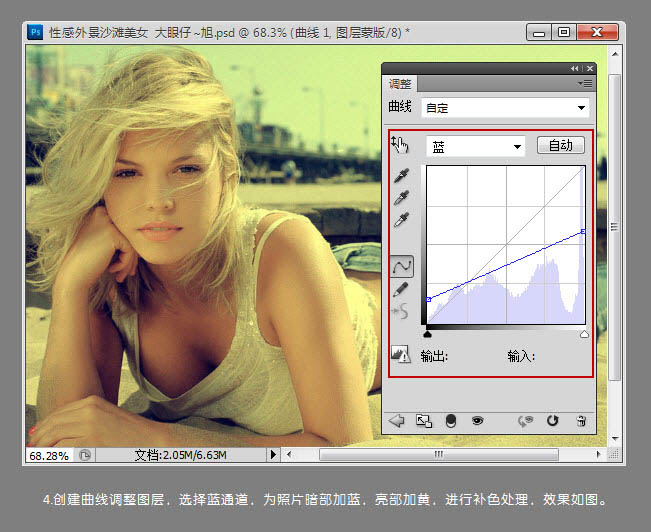
Task: Delete the adjustment layer with trash icon
Action: [x=581, y=421]
